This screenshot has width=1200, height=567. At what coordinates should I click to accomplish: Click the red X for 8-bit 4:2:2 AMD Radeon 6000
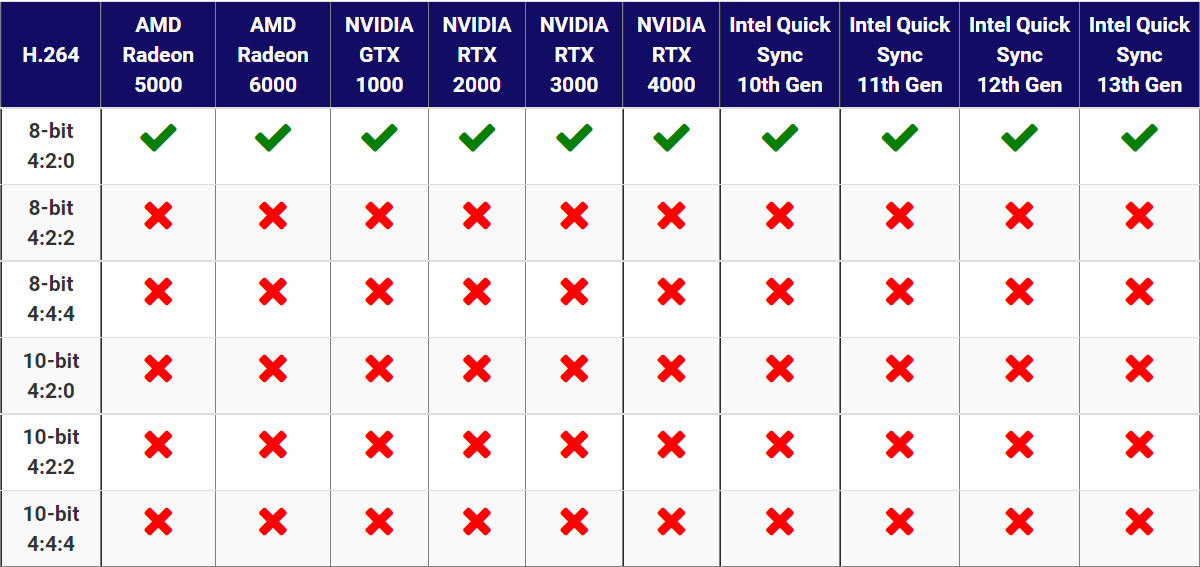[273, 215]
